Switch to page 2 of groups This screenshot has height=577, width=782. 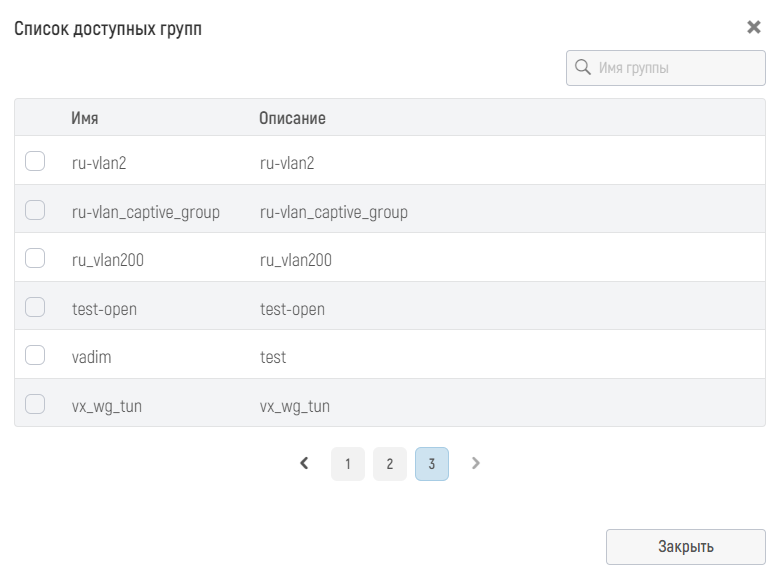click(x=390, y=464)
